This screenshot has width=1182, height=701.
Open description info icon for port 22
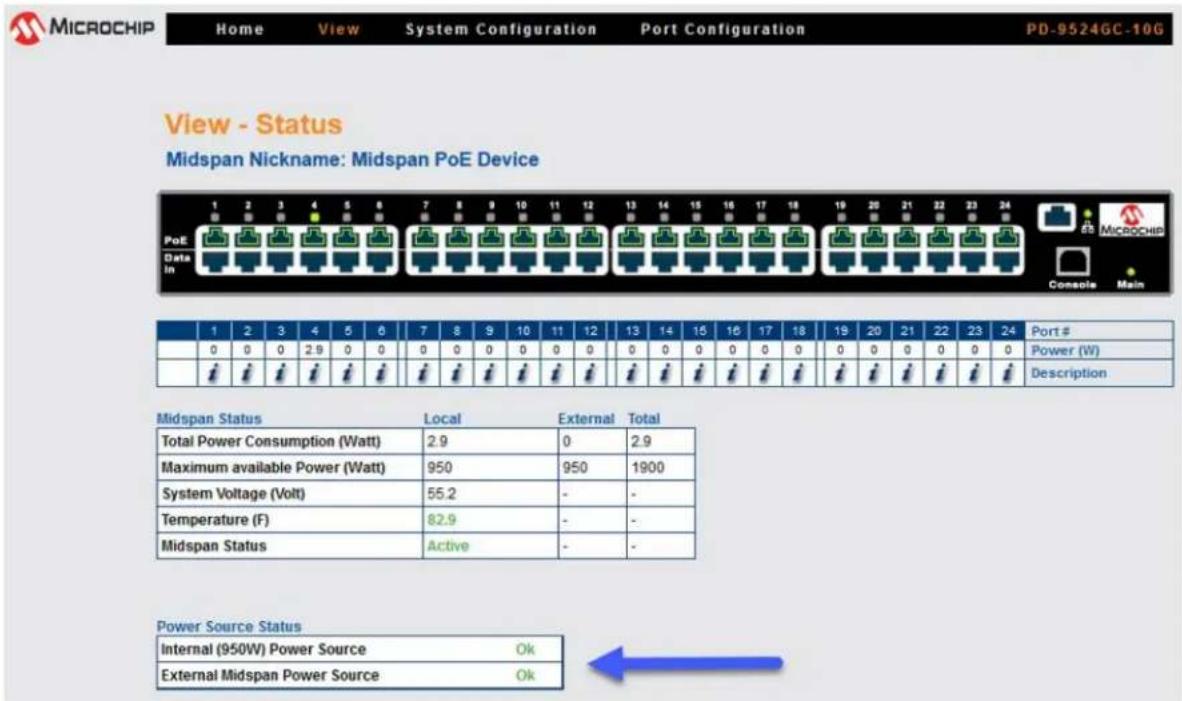941,373
